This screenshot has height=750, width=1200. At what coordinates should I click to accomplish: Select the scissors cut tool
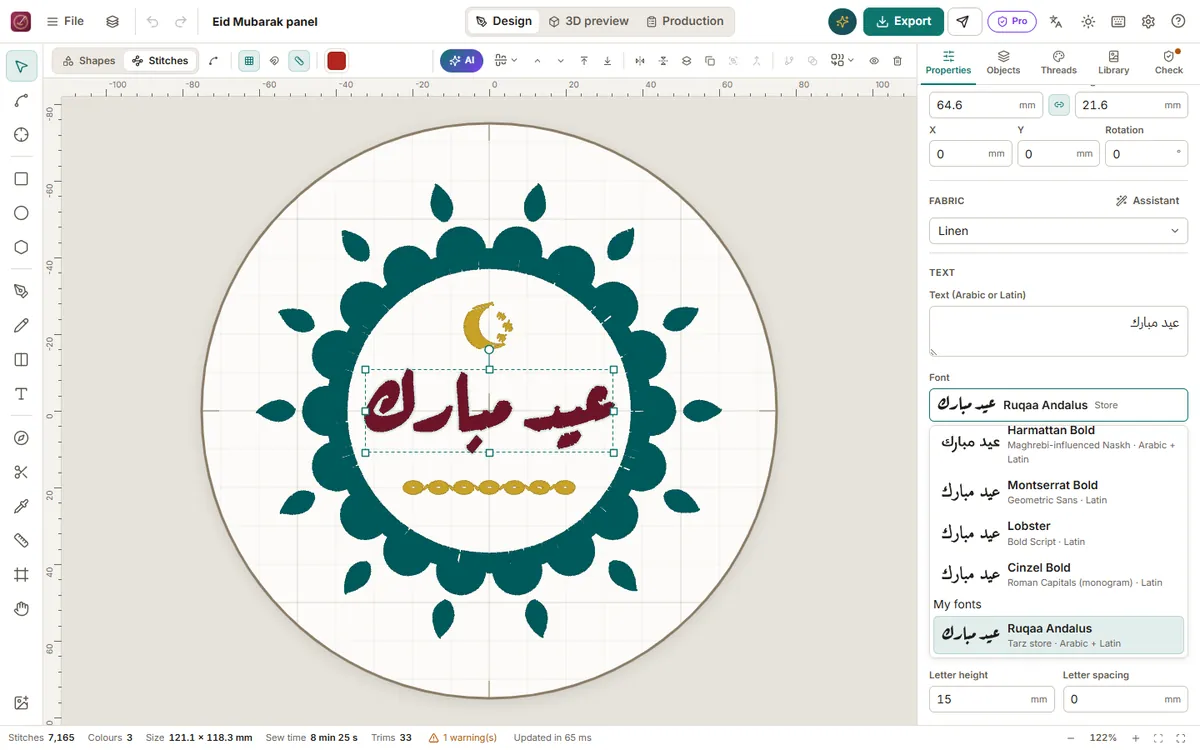click(21, 472)
